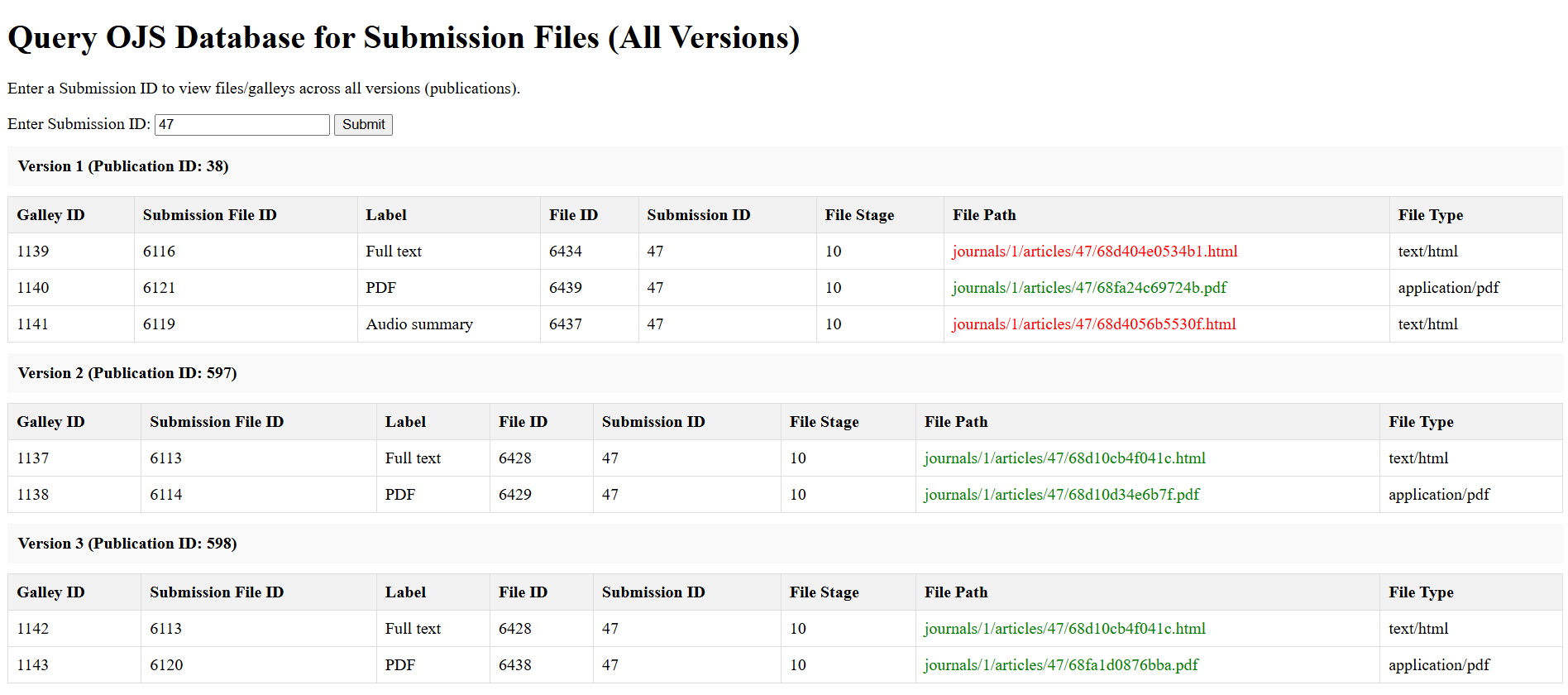1568x695 pixels.
Task: Focus the Submission ID input field
Action: 241,125
